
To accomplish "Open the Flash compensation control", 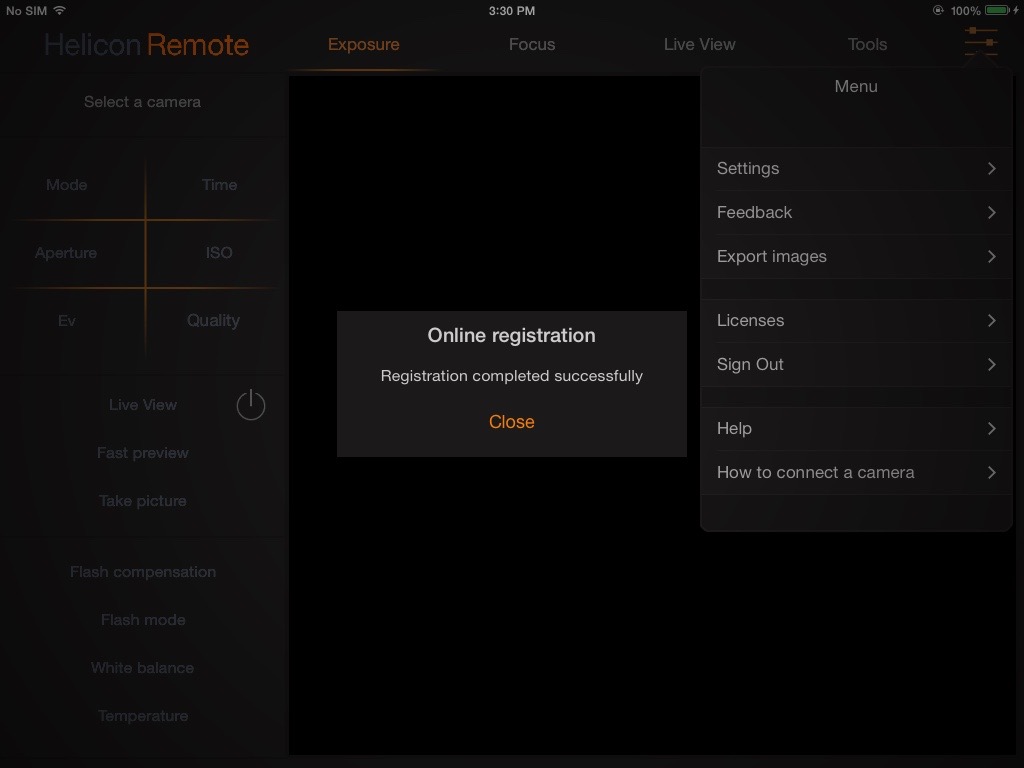I will coord(142,571).
